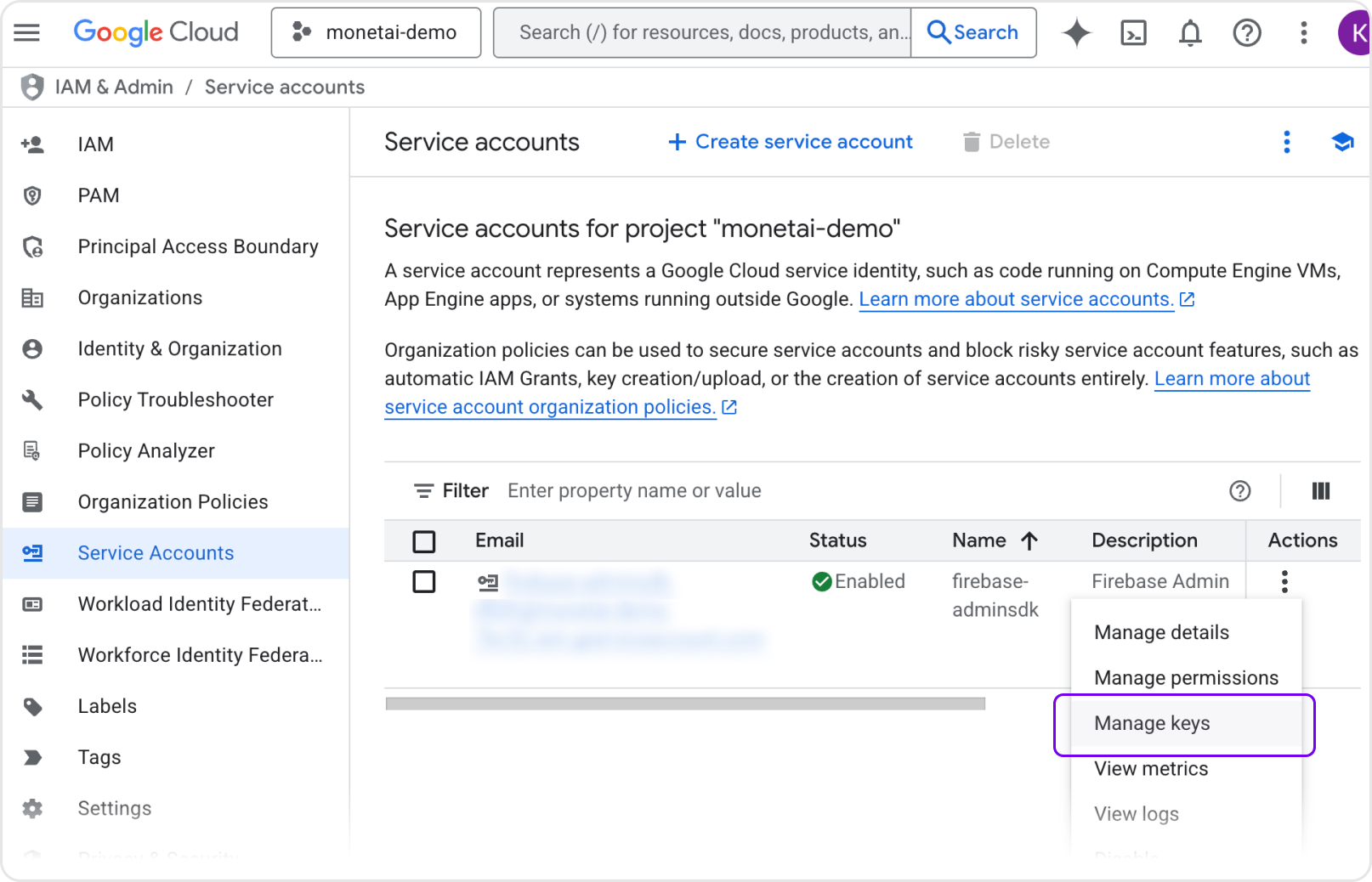The width and height of the screenshot is (1372, 882).
Task: Click the IAM & Admin shield icon
Action: 32,87
